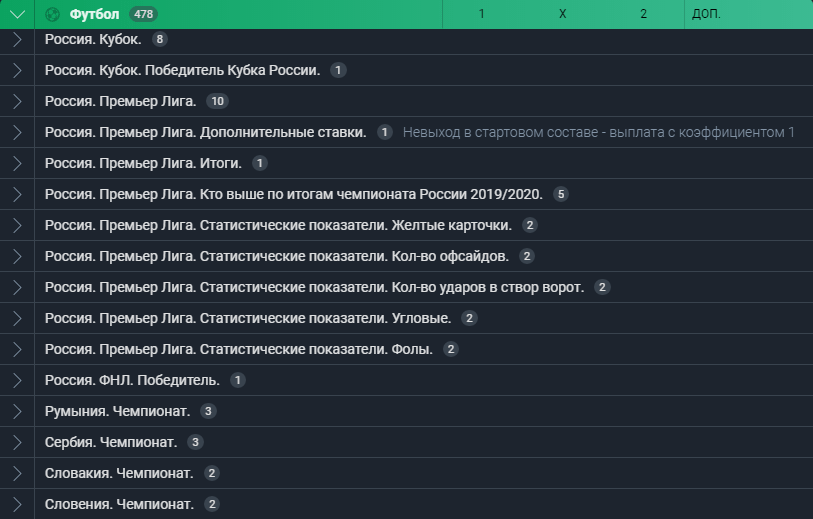
Task: Click the 2 badge on Угловые row
Action: pyautogui.click(x=469, y=318)
